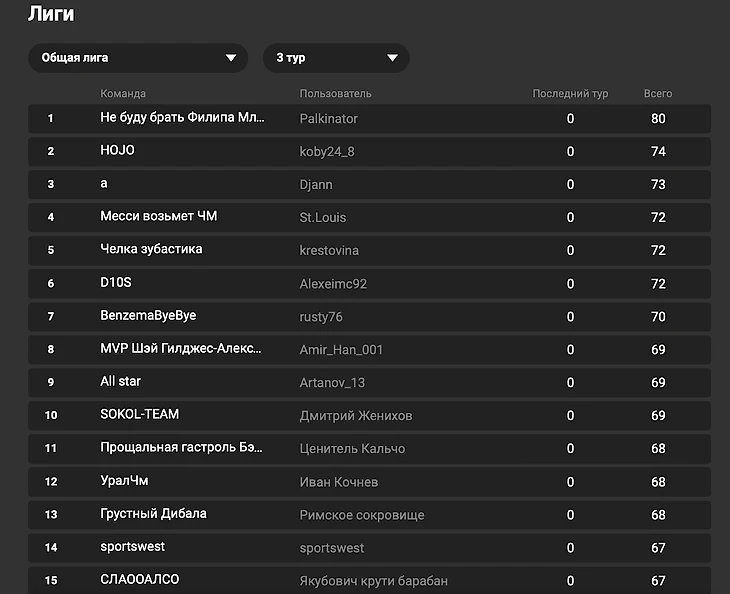The height and width of the screenshot is (594, 730).
Task: Open BenzemaByeBye team
Action: (x=148, y=316)
